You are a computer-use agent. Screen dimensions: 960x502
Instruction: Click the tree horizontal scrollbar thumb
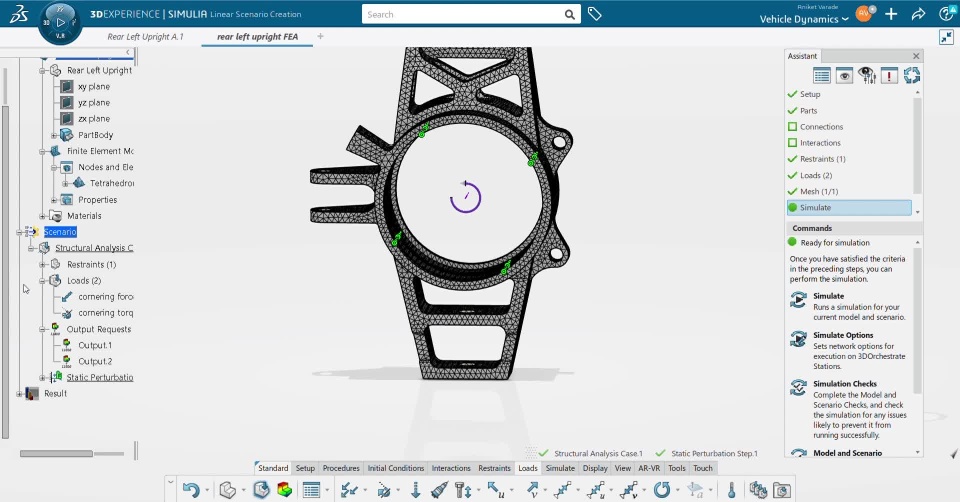point(56,454)
